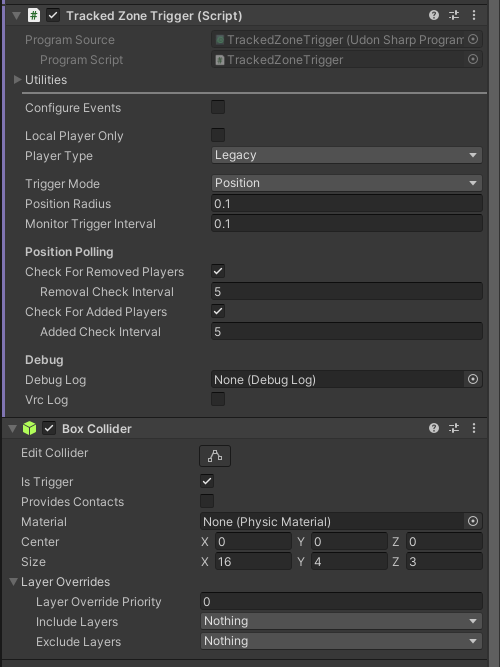Open object picker for Program Source field
Viewport: 500px width, 667px height.
click(473, 40)
